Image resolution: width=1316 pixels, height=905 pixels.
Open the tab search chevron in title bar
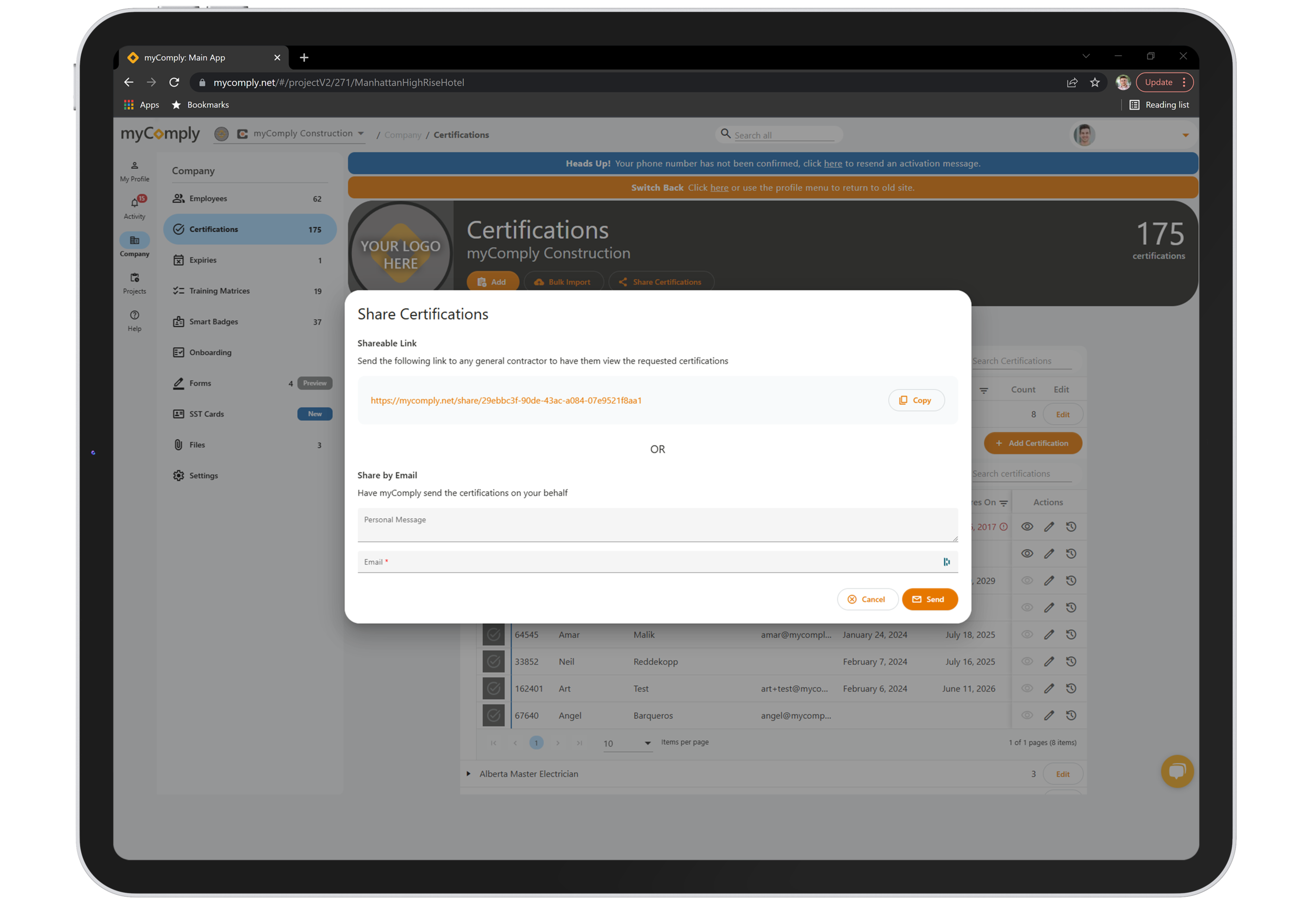pos(1085,56)
